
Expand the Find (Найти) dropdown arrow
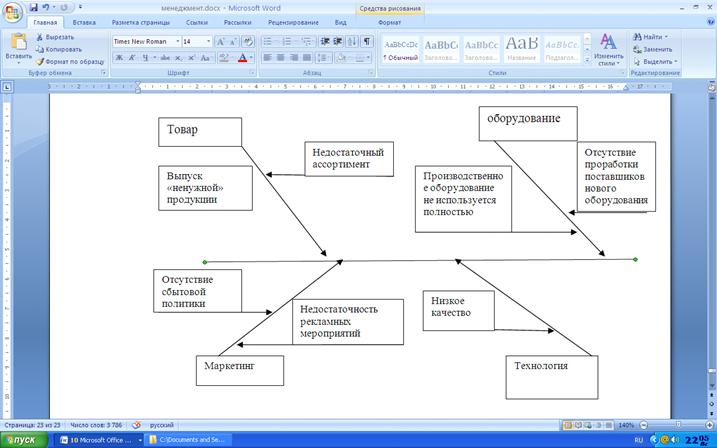pyautogui.click(x=667, y=36)
